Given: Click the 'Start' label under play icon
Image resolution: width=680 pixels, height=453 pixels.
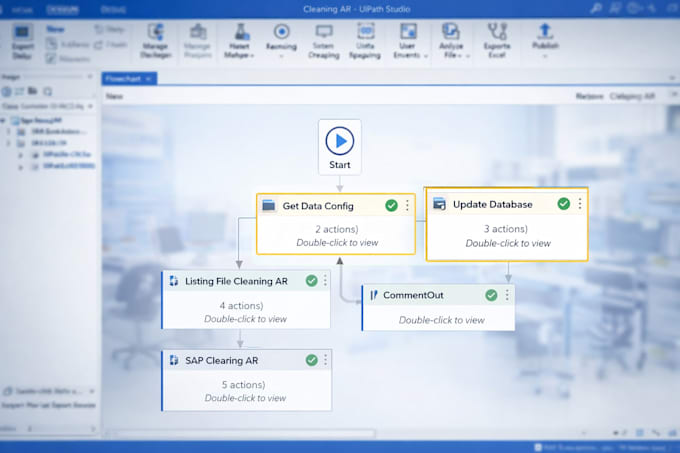Looking at the screenshot, I should pos(340,165).
